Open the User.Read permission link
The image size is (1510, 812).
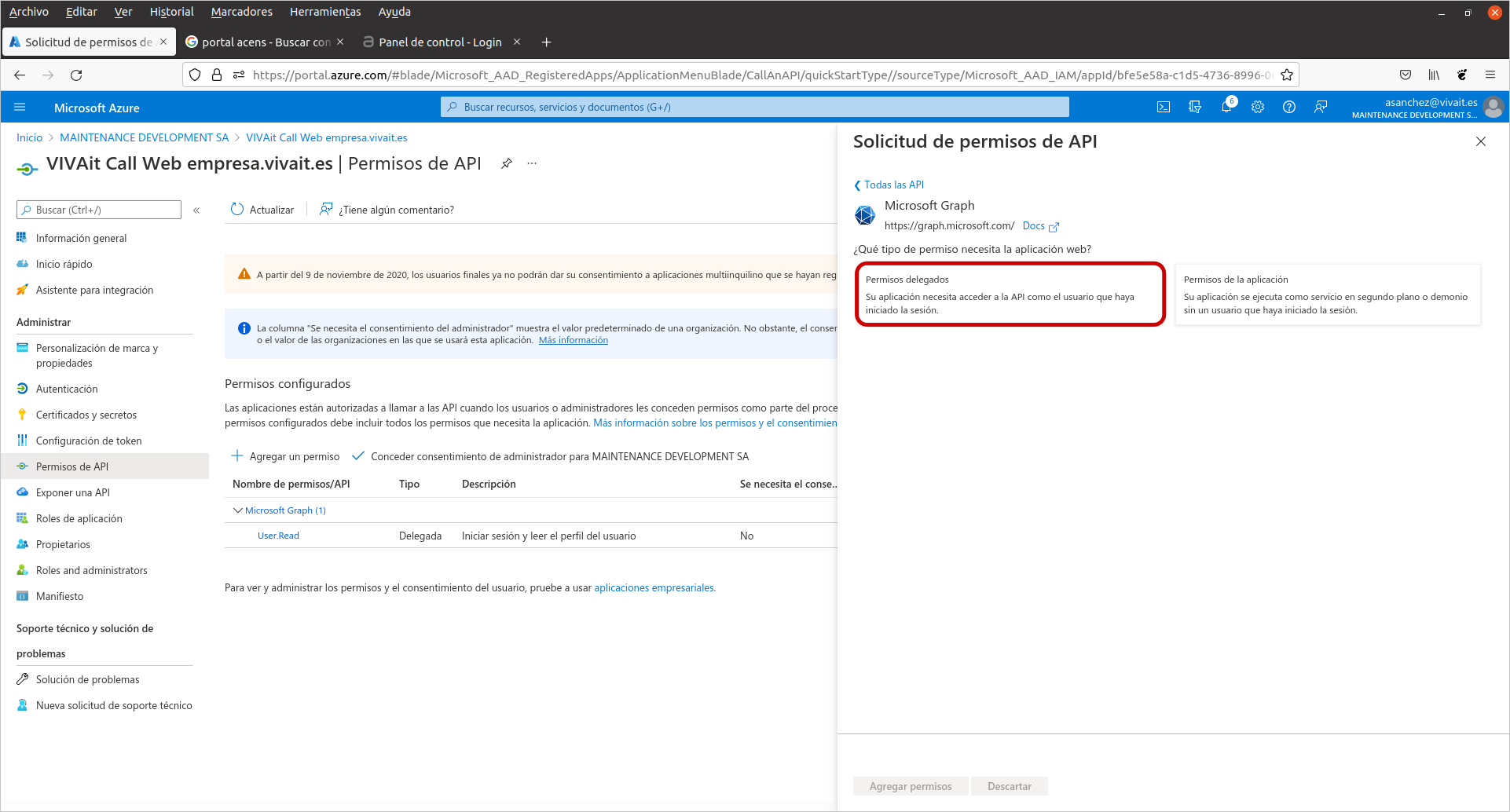[278, 536]
